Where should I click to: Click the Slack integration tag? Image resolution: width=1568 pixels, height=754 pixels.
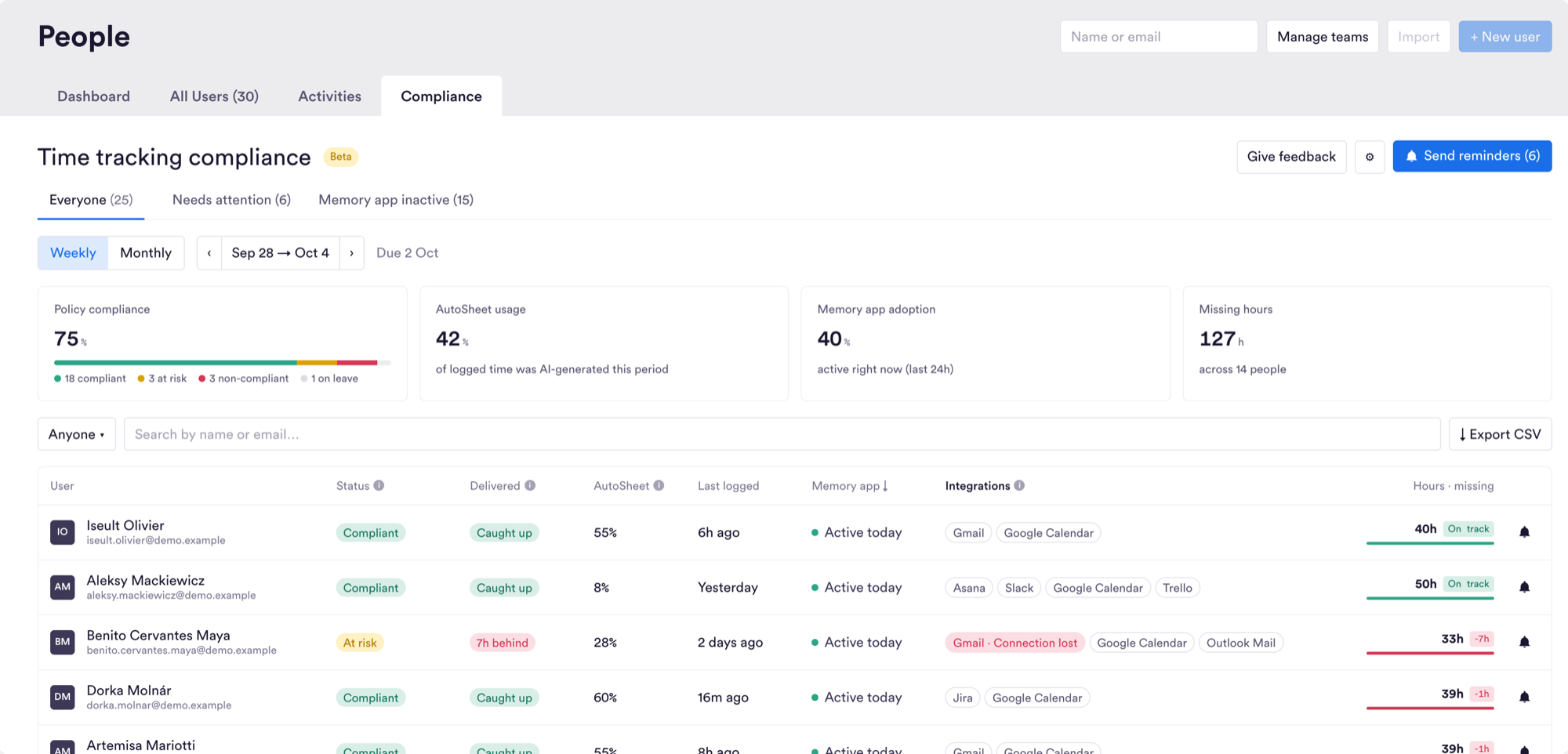coord(1019,588)
